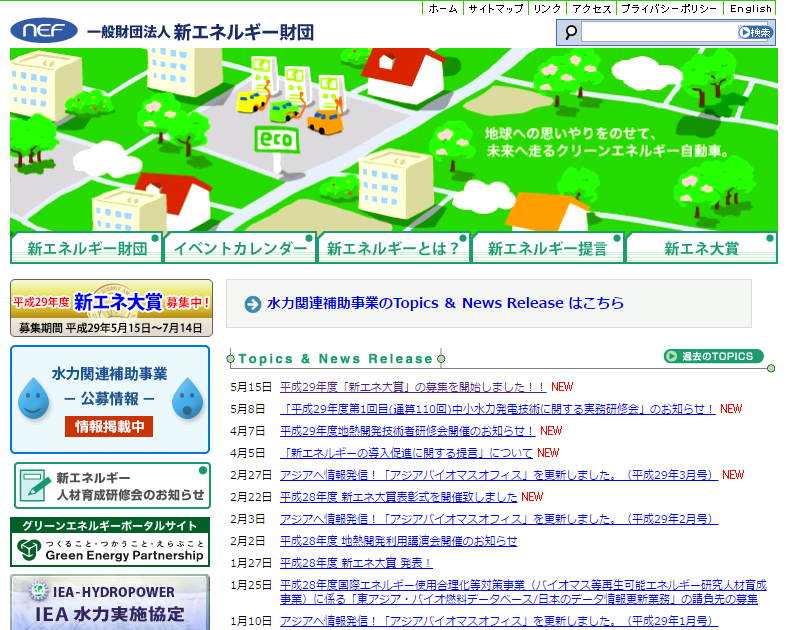Switch site language to English

coord(751,9)
